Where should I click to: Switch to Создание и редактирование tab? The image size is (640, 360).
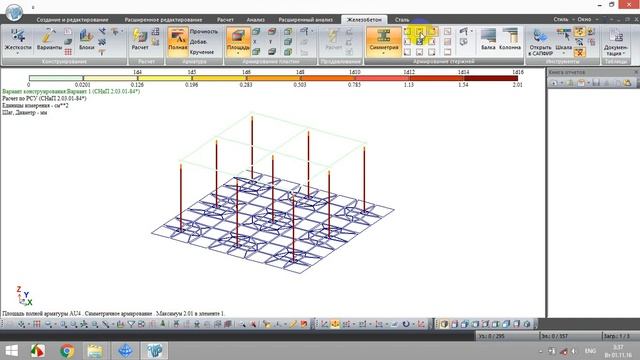(72, 20)
